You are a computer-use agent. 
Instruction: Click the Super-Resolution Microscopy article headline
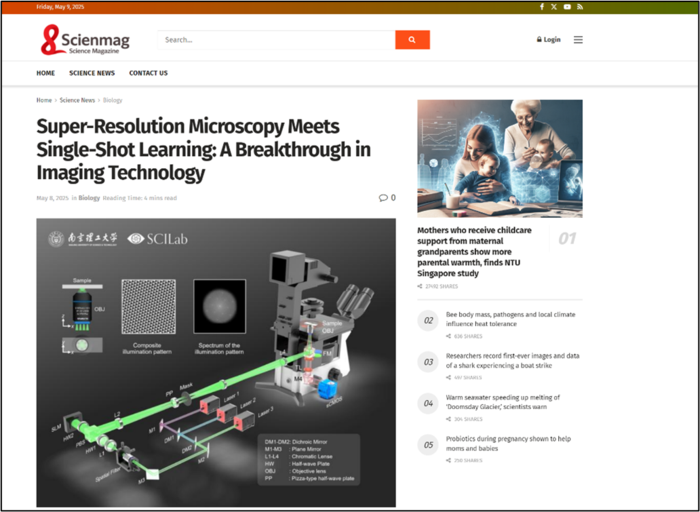coord(204,150)
